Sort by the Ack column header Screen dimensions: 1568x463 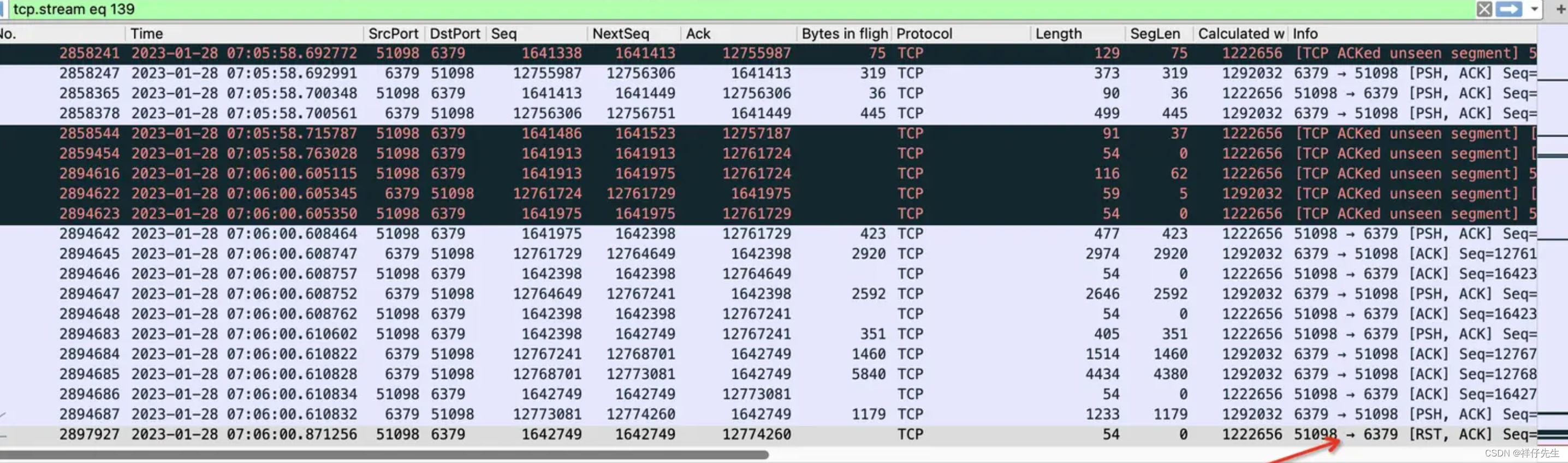pyautogui.click(x=738, y=33)
